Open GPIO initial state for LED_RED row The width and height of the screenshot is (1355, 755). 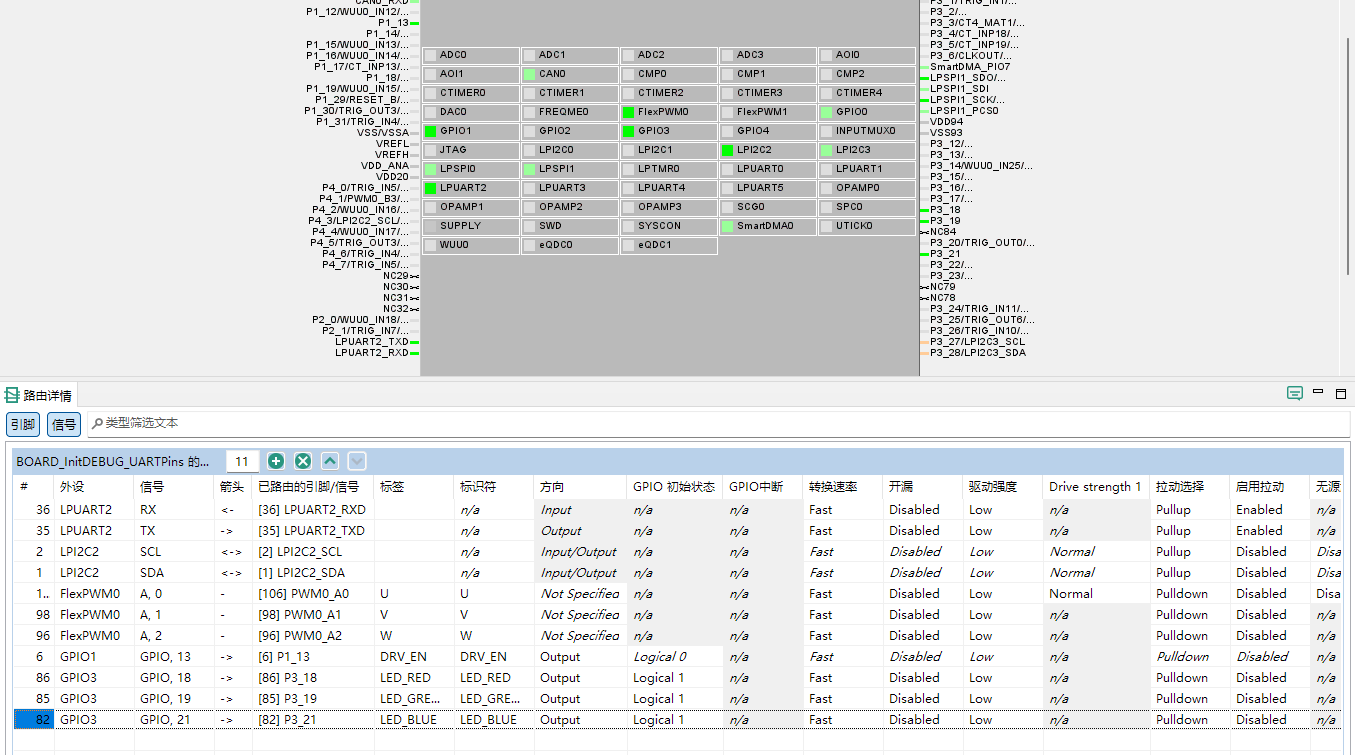coord(674,678)
